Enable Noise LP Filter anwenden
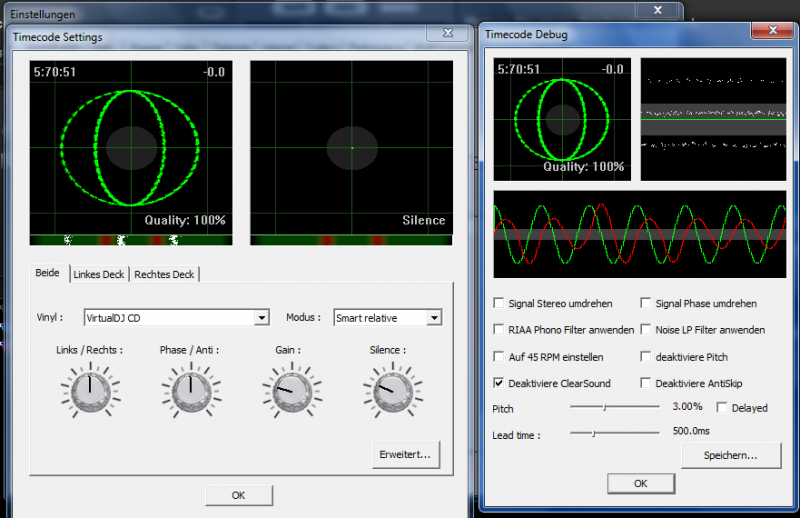This screenshot has height=518, width=800. 645,330
